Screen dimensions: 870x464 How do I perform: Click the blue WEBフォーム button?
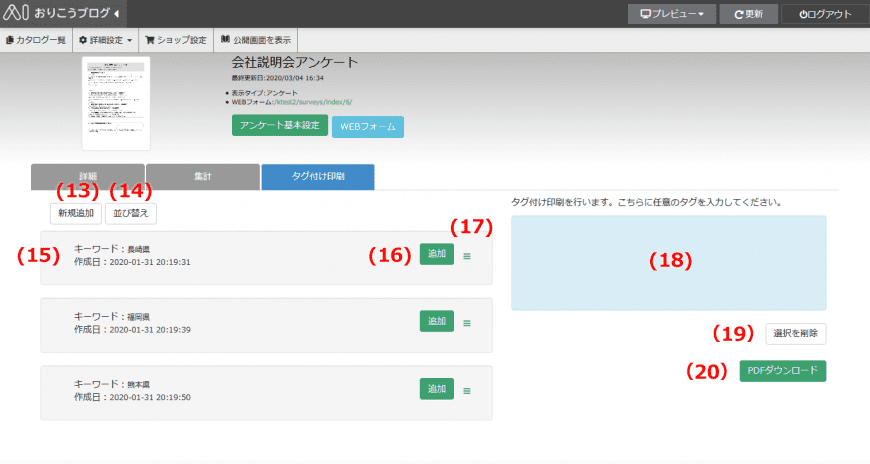pos(368,127)
